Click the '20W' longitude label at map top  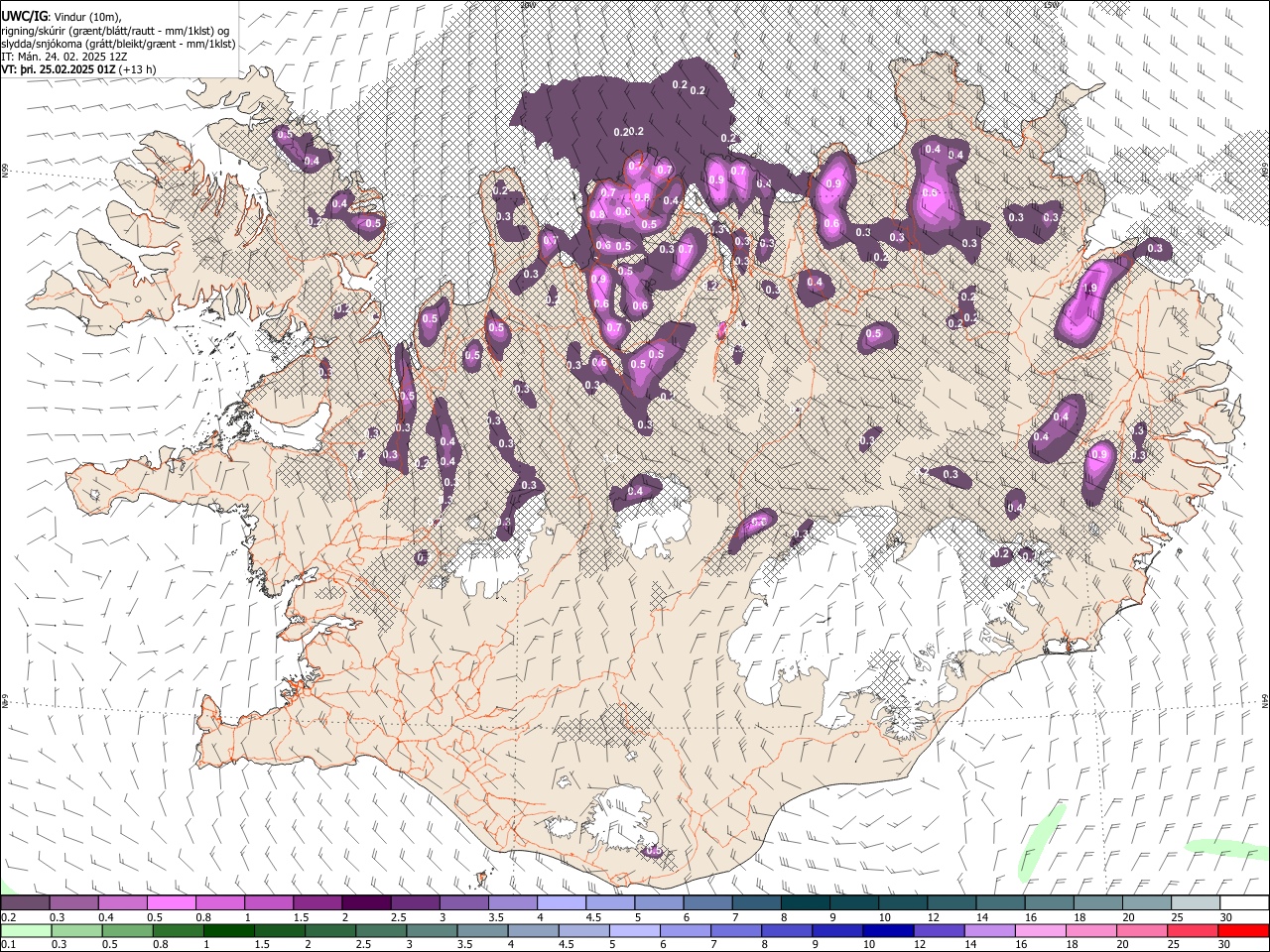[x=527, y=5]
